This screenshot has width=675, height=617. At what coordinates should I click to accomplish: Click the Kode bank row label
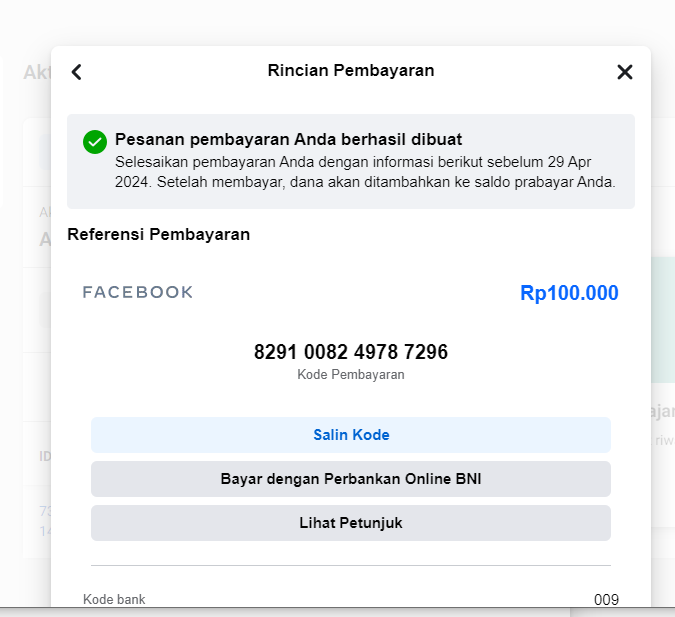(114, 599)
